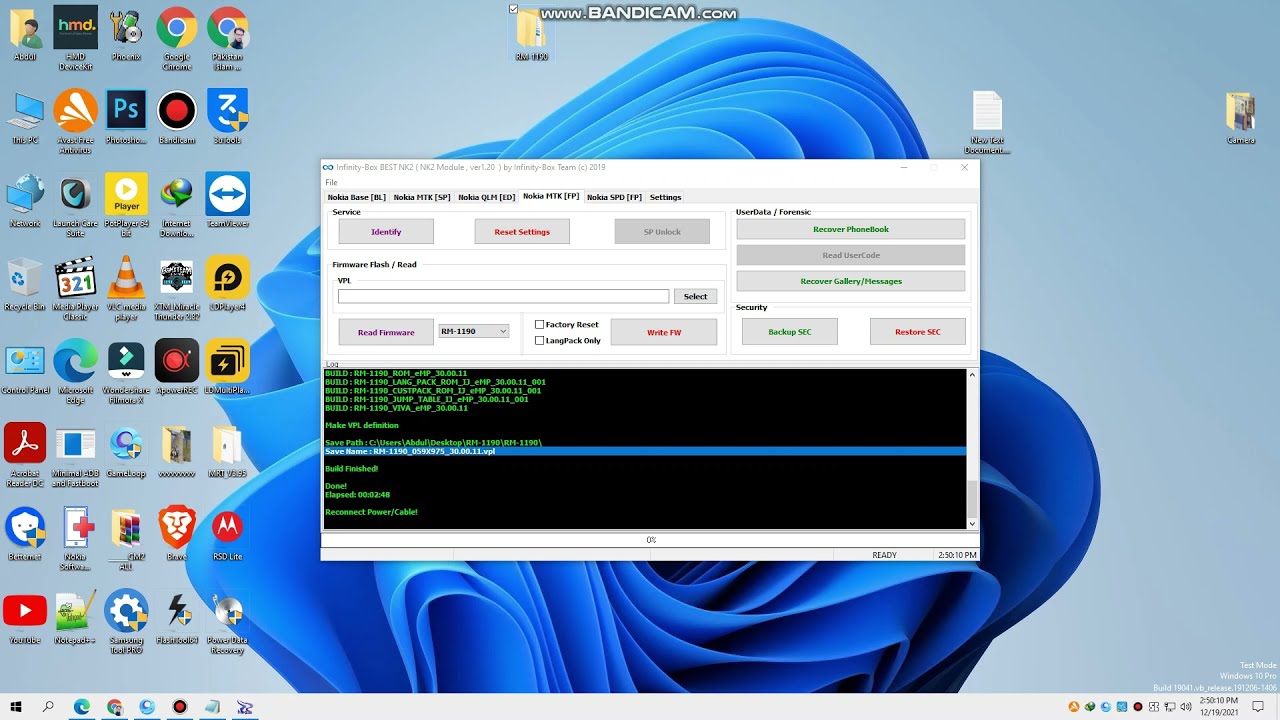
Task: Select the highlighted Save Name log line
Action: tap(645, 451)
